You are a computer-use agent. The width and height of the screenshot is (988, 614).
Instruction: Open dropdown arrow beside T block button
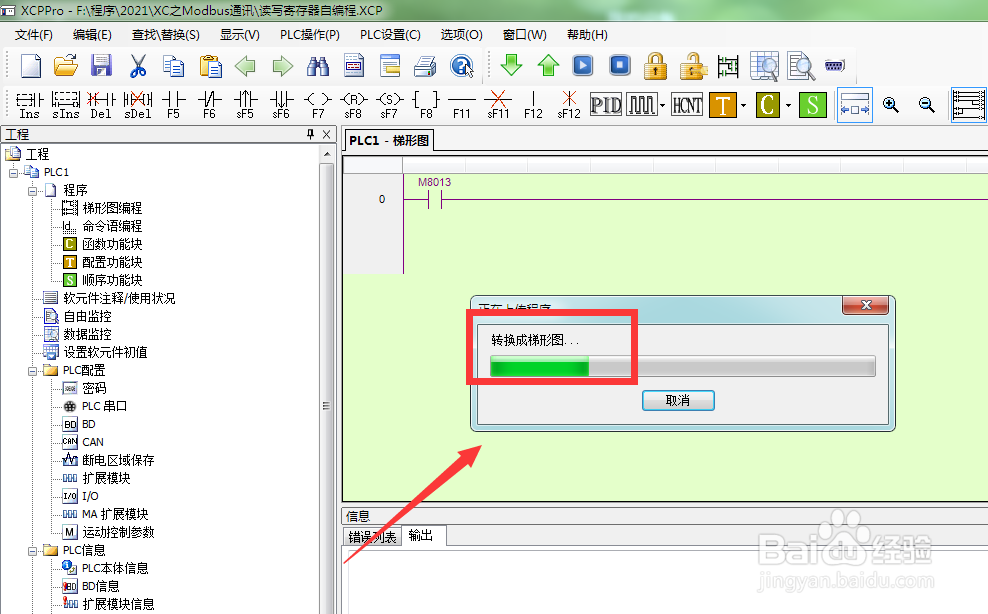[744, 105]
